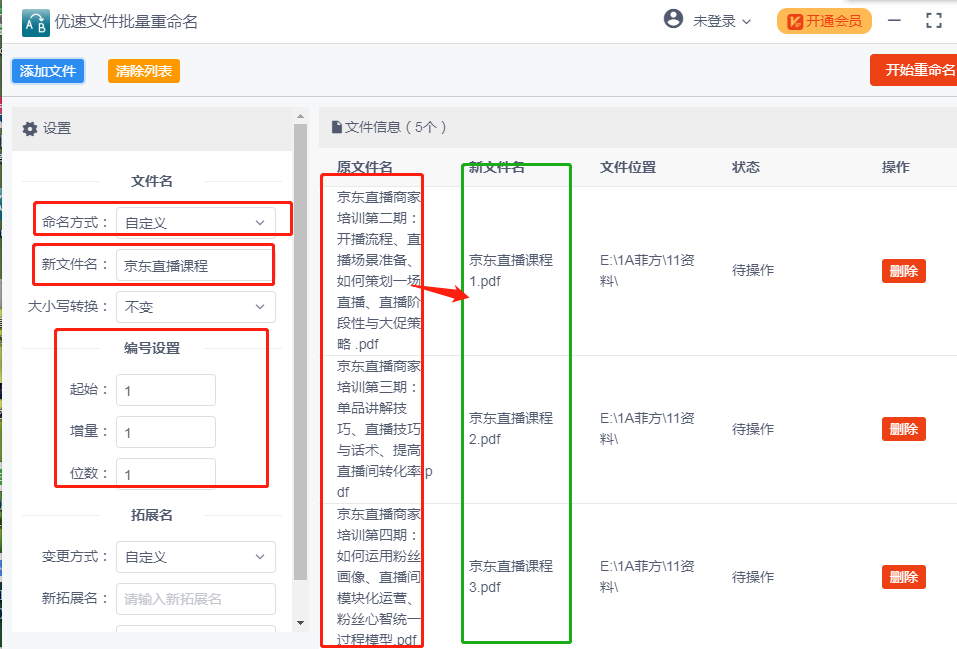The height and width of the screenshot is (649, 957).
Task: Click the settings panel scroll-up arrow
Action: (300, 116)
